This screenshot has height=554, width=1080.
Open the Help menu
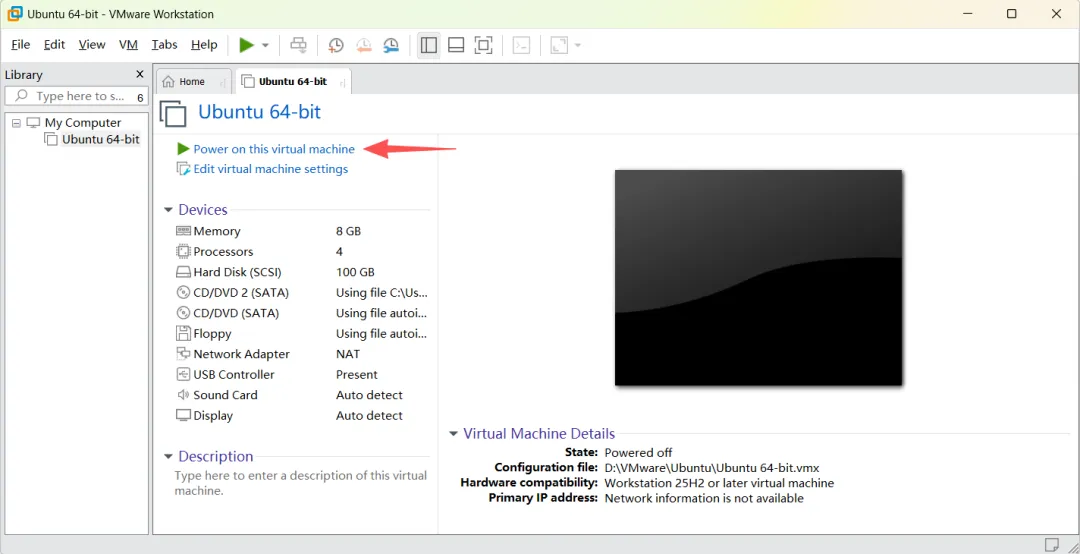click(x=204, y=45)
